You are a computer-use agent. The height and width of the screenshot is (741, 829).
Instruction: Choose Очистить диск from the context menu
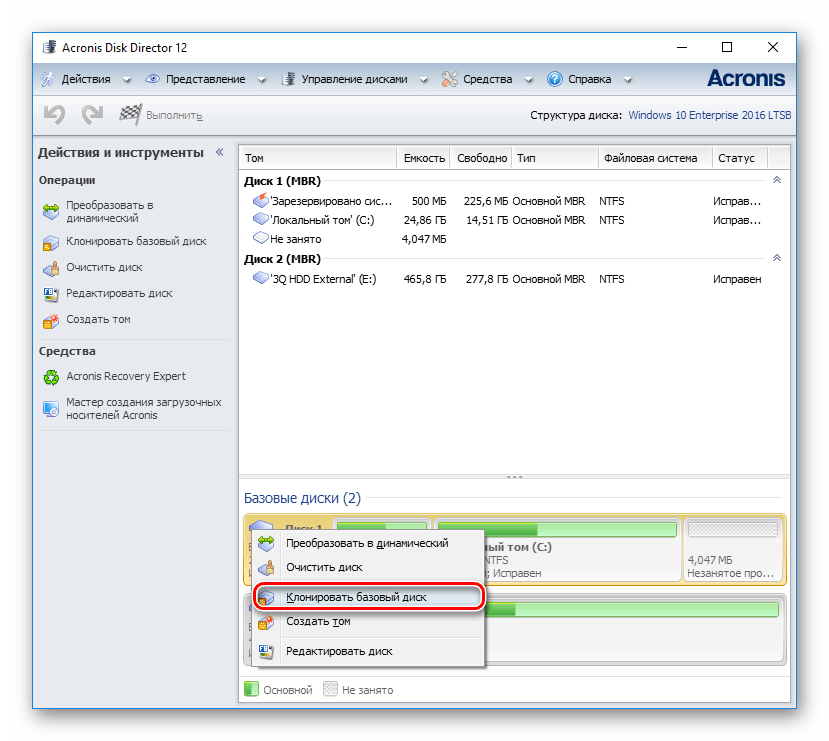pos(324,567)
